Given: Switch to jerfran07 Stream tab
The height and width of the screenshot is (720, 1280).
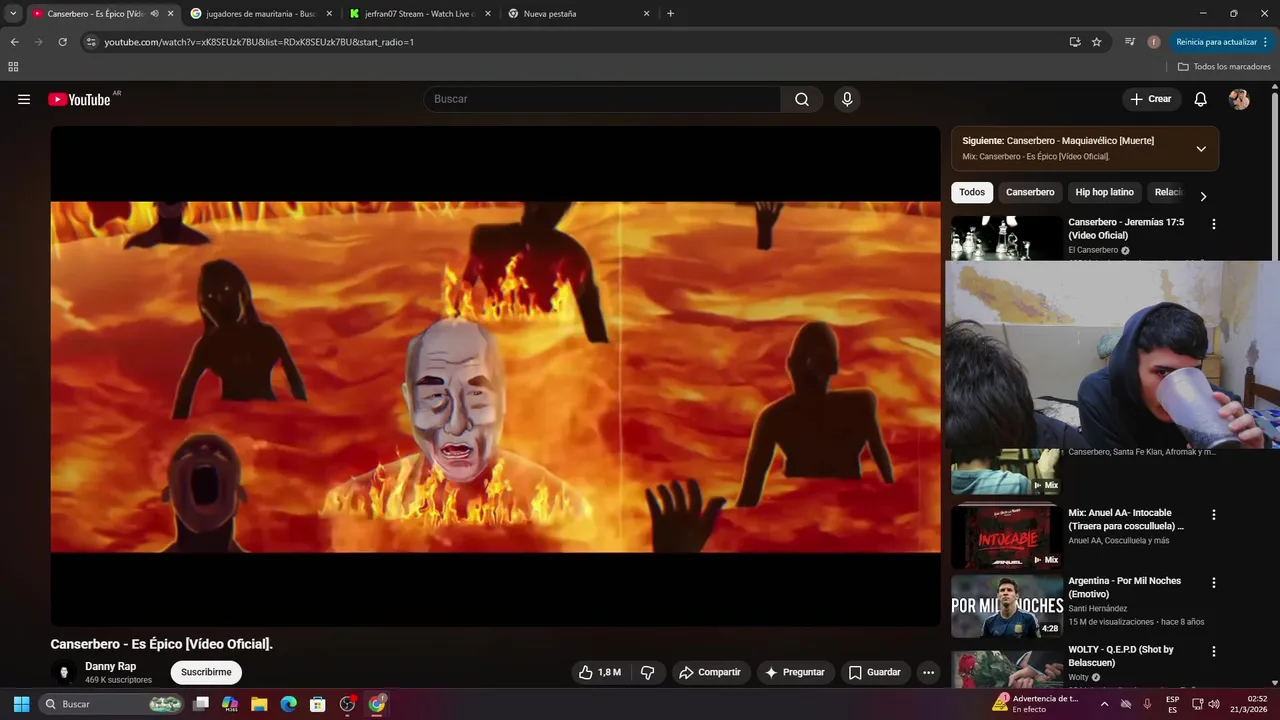Looking at the screenshot, I should click(x=419, y=14).
